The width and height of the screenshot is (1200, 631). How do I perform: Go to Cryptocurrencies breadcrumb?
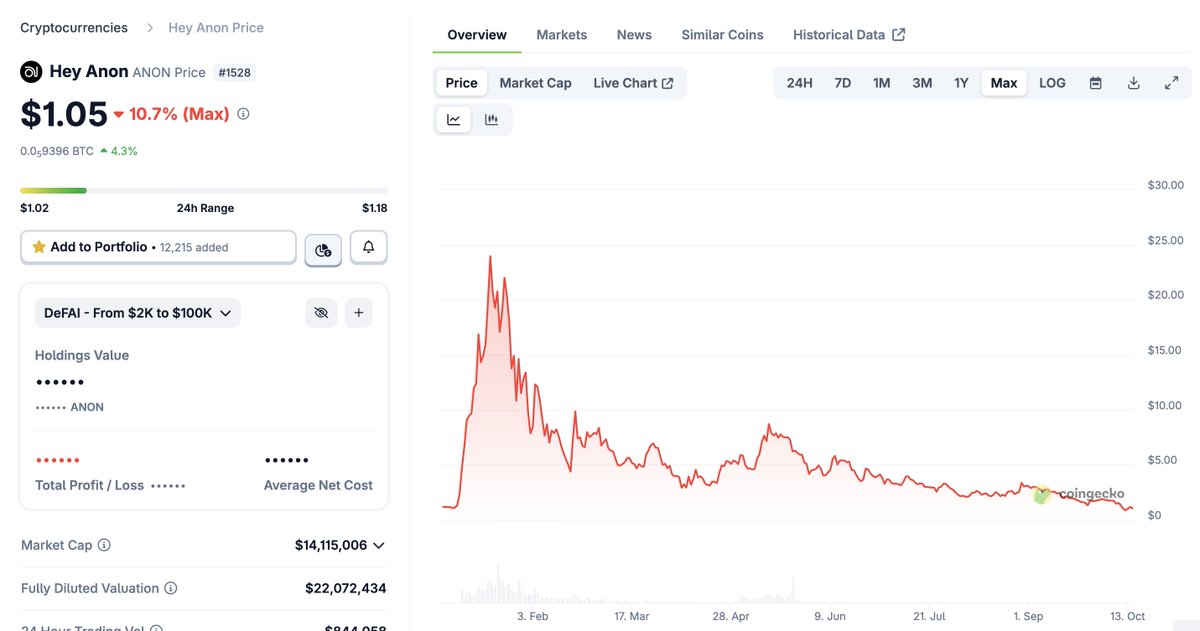(x=74, y=27)
